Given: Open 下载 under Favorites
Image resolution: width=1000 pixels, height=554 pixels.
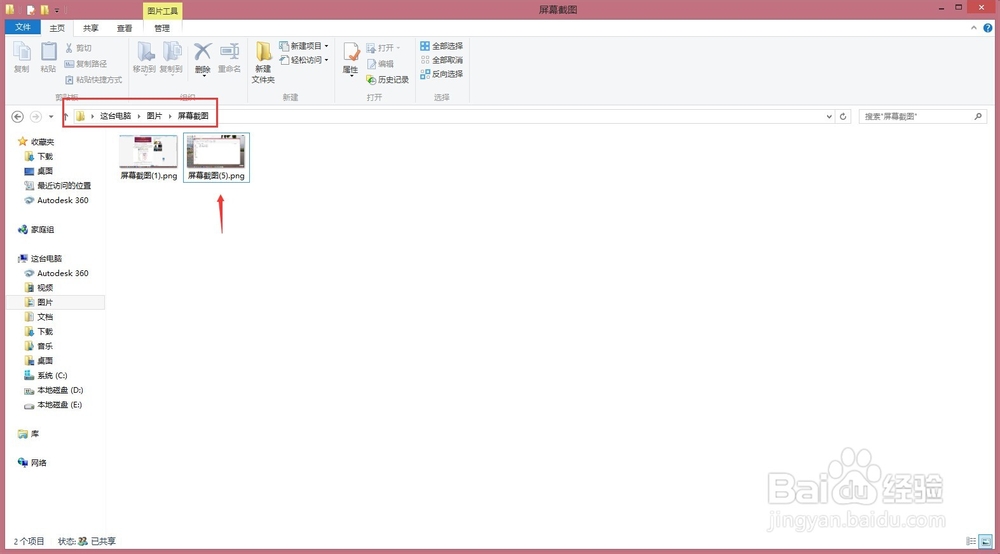Looking at the screenshot, I should click(x=38, y=156).
